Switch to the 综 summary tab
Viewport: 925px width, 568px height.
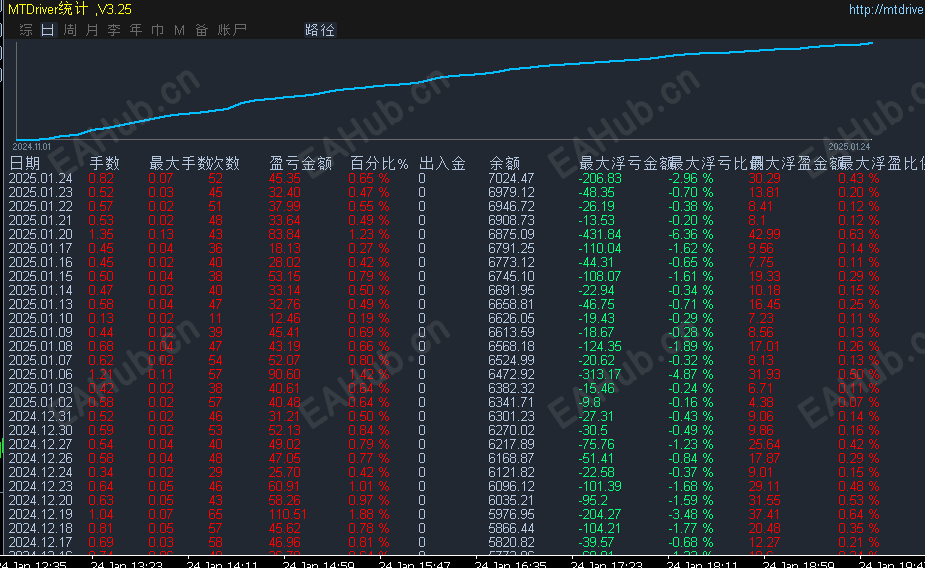[x=26, y=30]
